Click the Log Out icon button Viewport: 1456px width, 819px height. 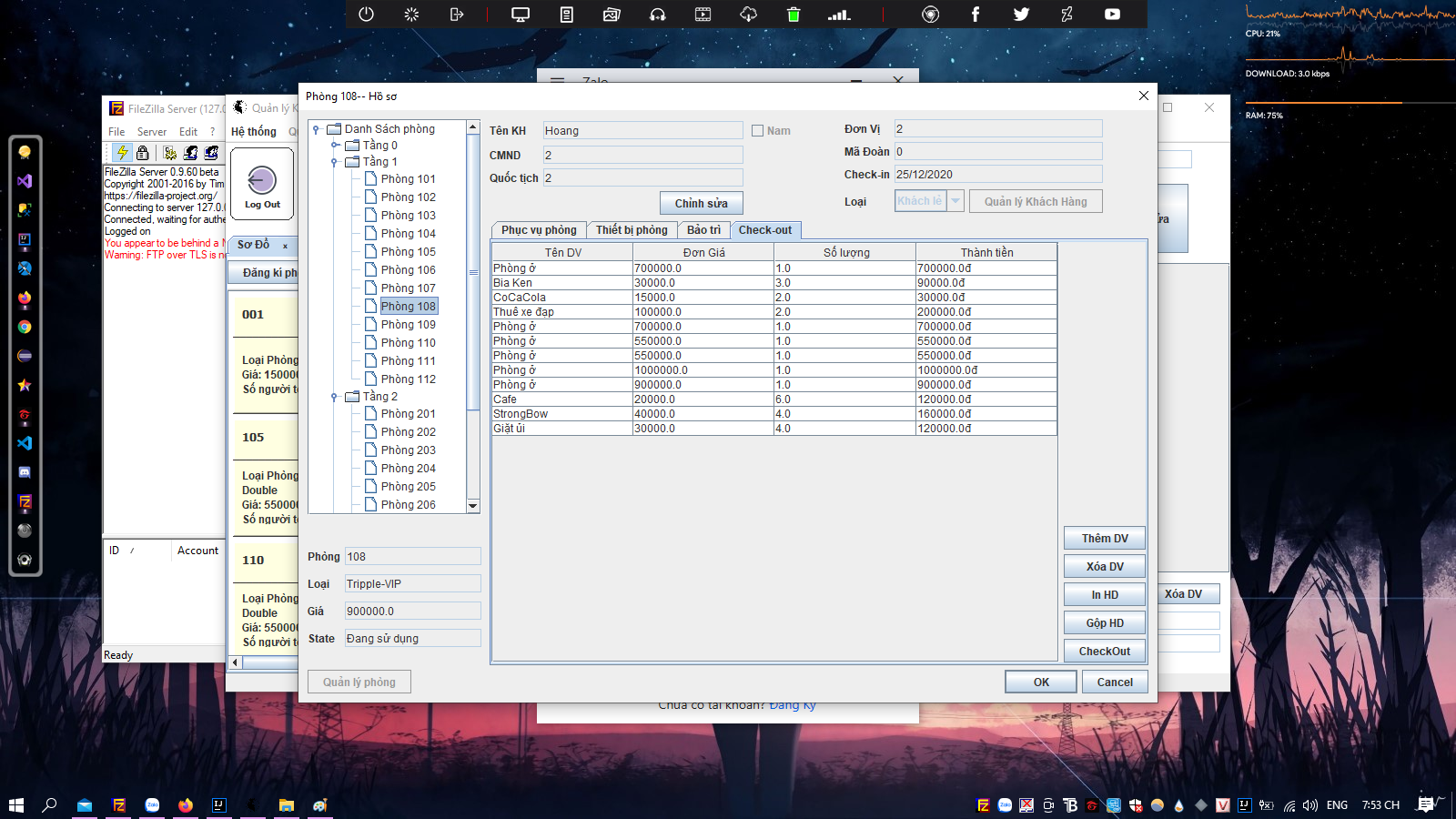coord(262,184)
